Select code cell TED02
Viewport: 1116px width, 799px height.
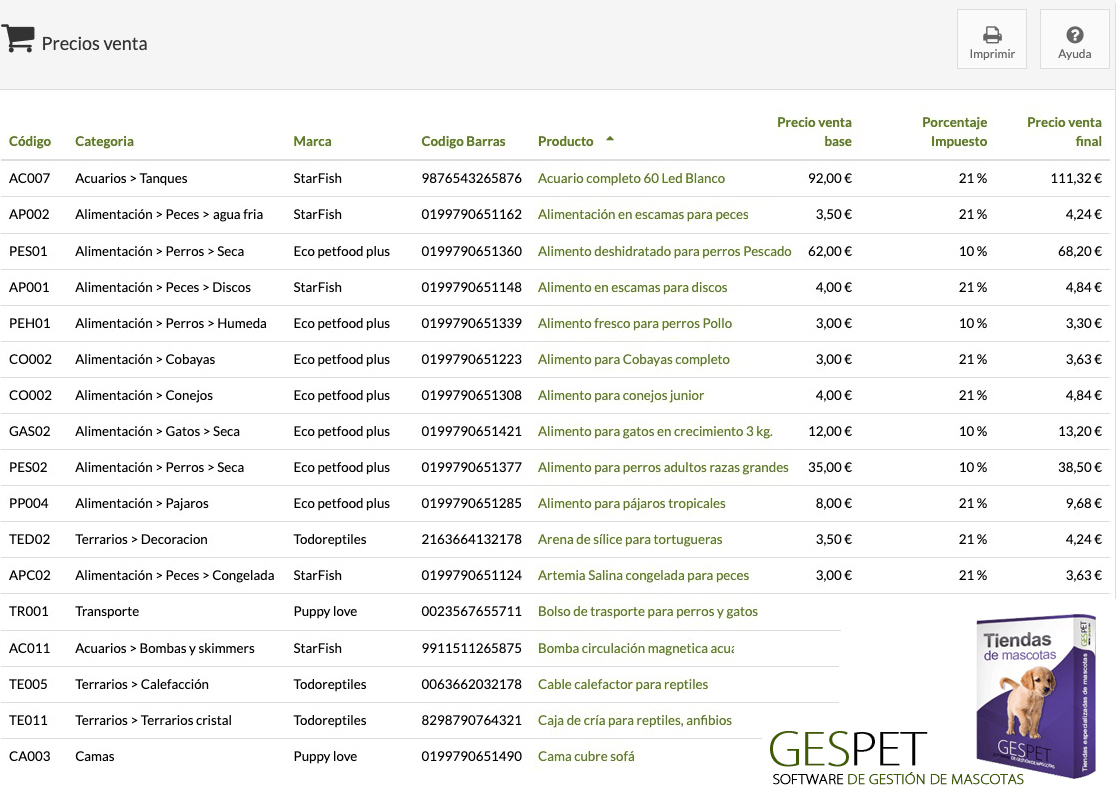[29, 539]
